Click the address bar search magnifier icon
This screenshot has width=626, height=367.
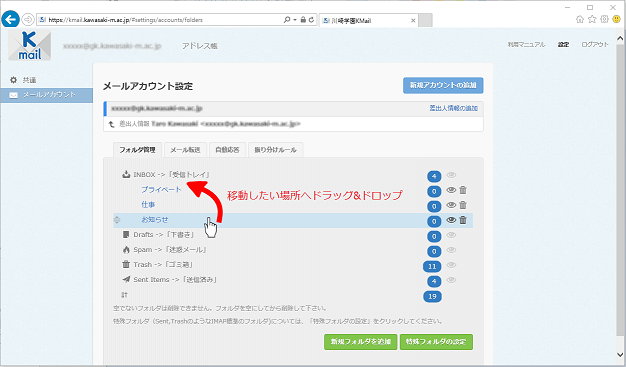coord(286,20)
